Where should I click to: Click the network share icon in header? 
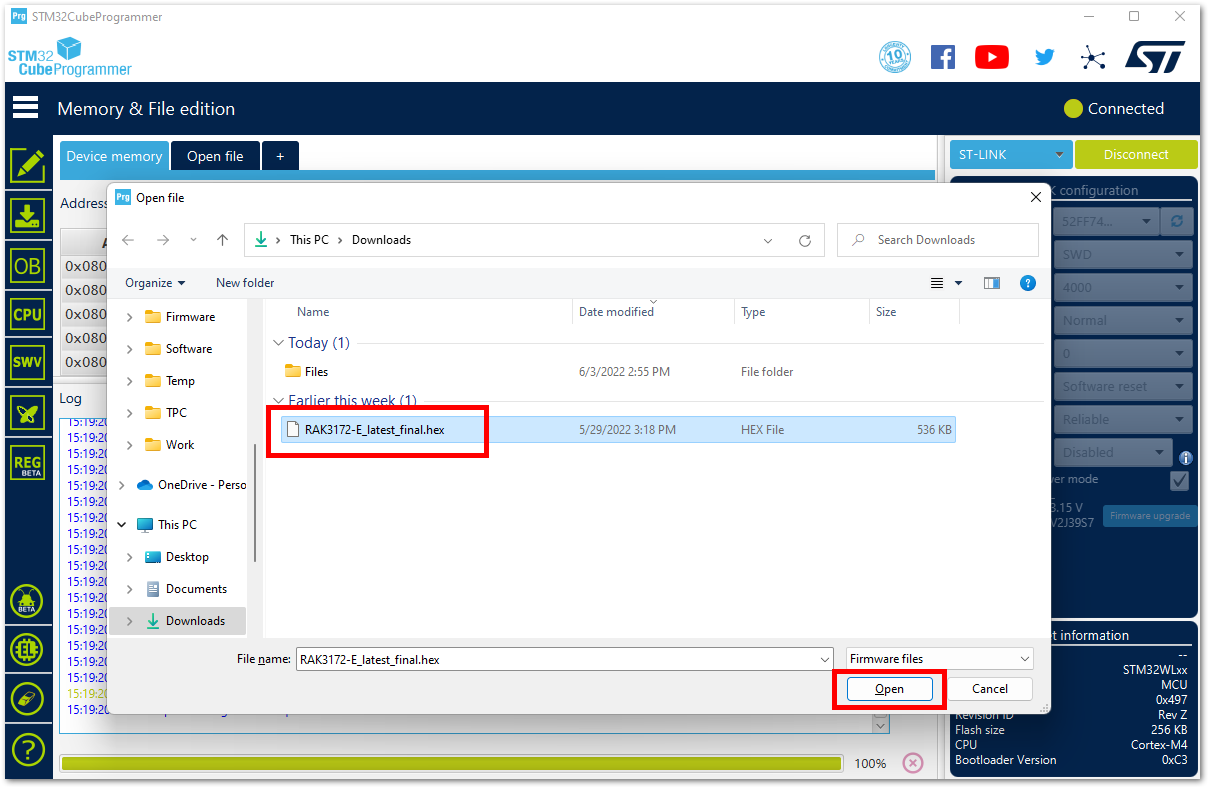pos(1093,57)
